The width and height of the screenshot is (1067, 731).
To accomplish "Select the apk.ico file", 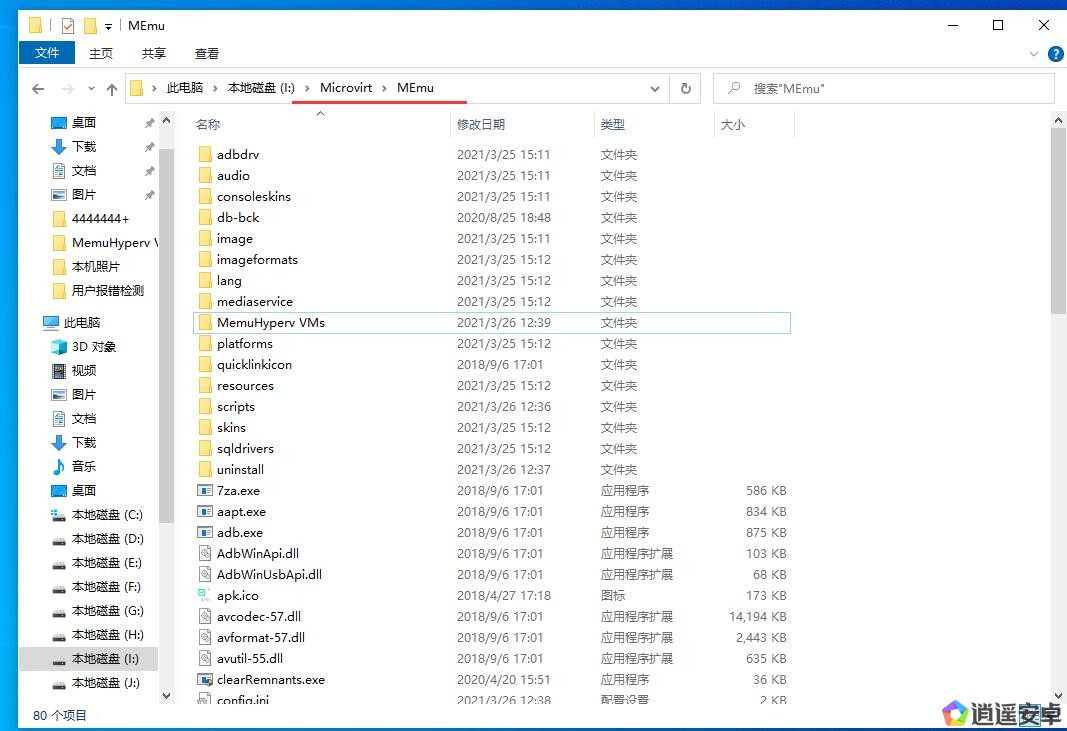I will click(x=237, y=595).
